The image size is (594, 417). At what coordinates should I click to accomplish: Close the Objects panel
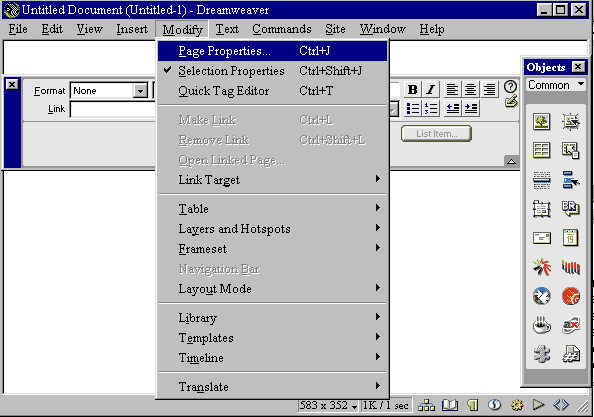click(x=578, y=67)
